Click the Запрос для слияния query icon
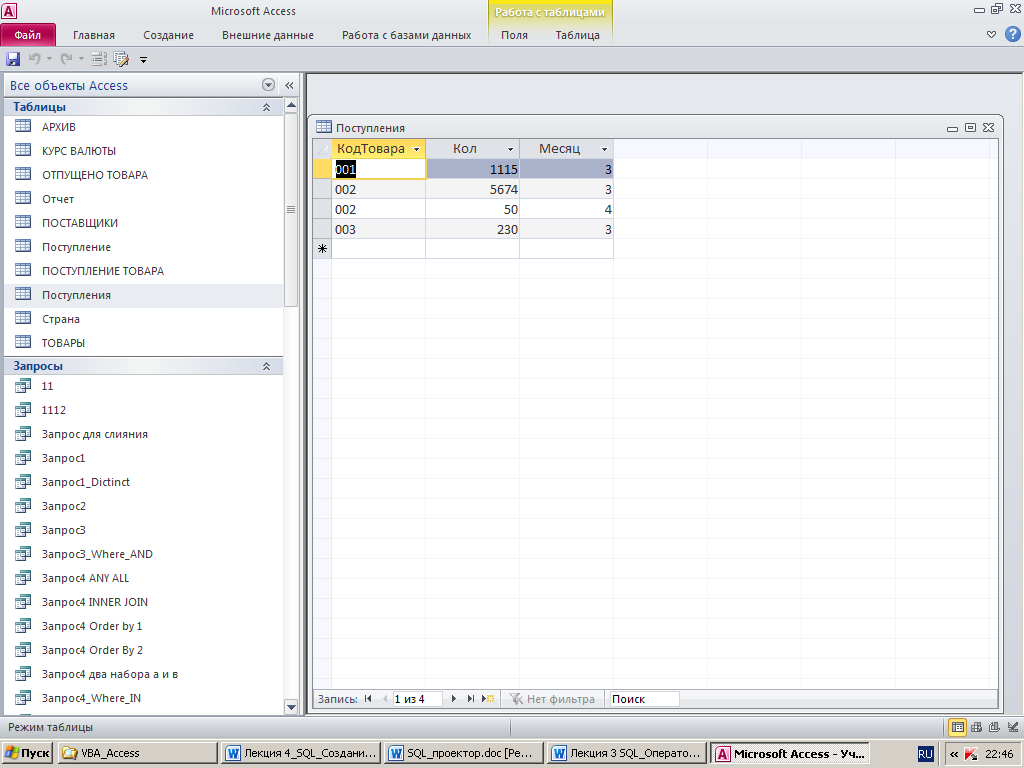This screenshot has height=768, width=1024. [x=23, y=434]
